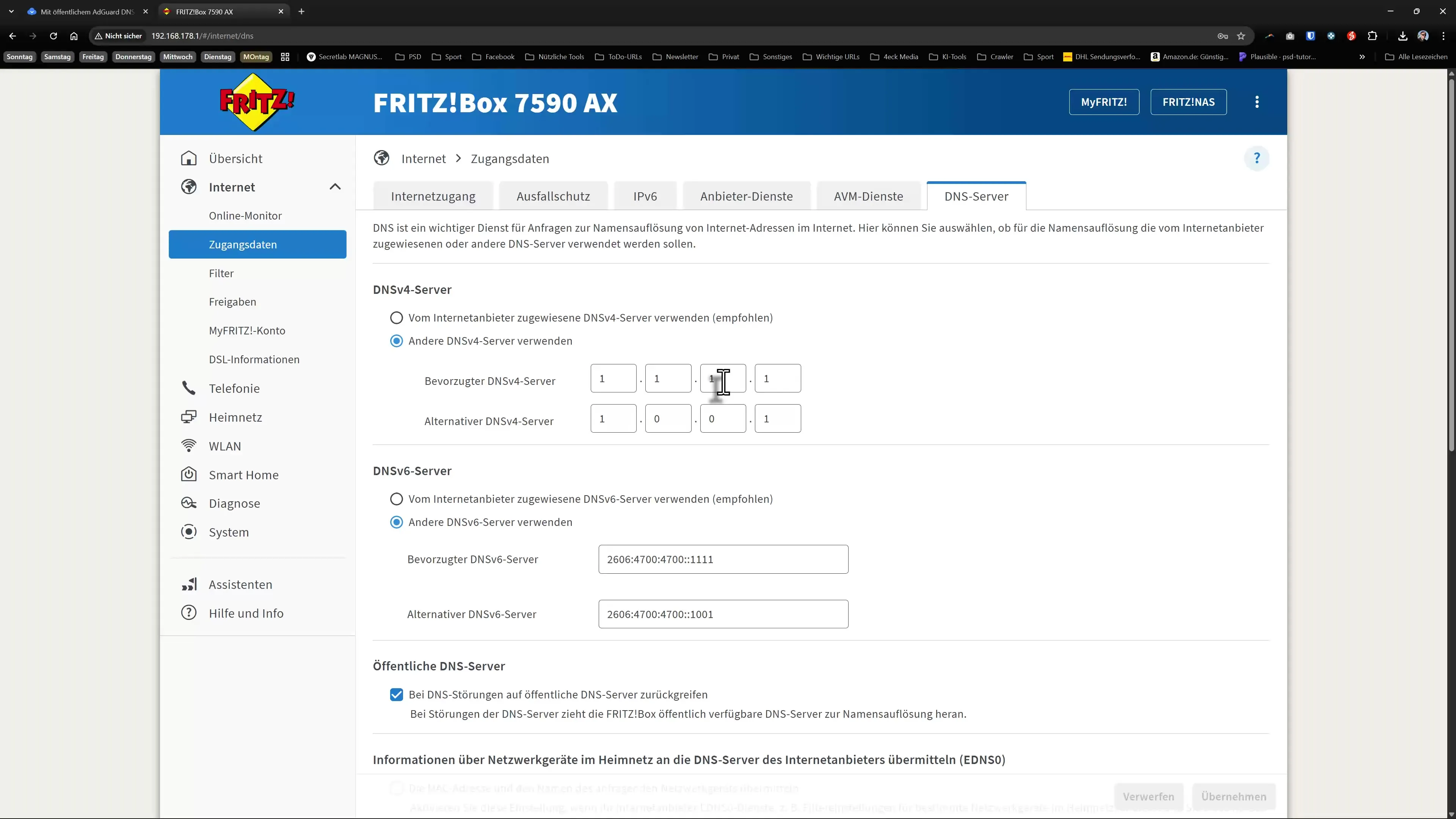This screenshot has height=819, width=1456.
Task: Select the WLAN section in the sidebar
Action: click(x=225, y=446)
